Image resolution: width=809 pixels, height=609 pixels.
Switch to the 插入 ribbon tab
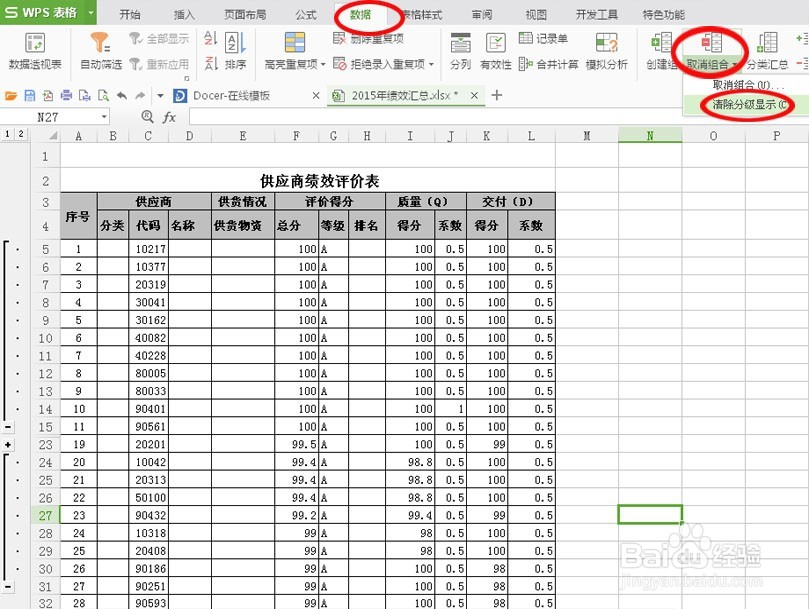(184, 14)
